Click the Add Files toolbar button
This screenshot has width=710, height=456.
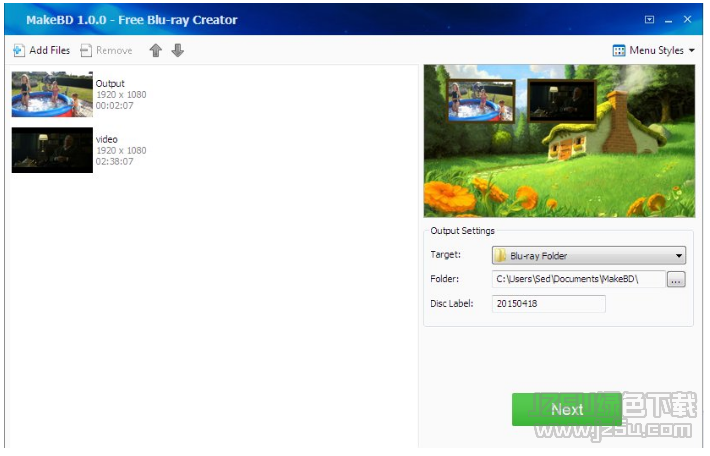pos(42,50)
